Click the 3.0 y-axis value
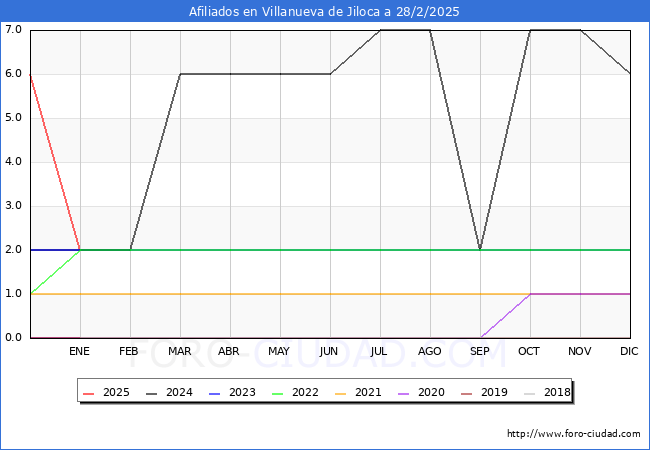 click(x=13, y=206)
